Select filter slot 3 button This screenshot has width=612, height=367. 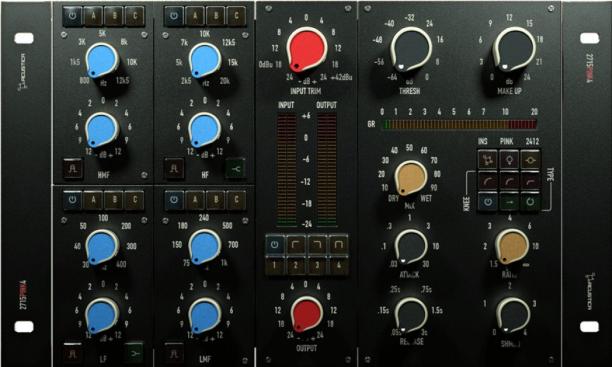317,265
